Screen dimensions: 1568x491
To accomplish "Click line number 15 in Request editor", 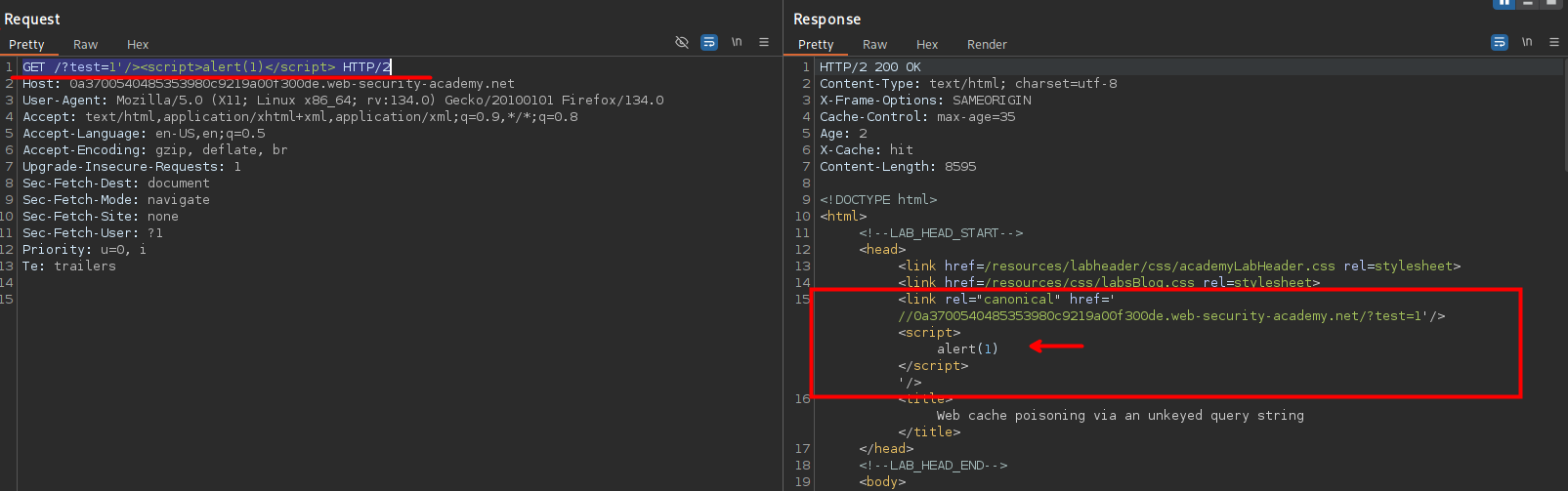I will click(x=8, y=300).
